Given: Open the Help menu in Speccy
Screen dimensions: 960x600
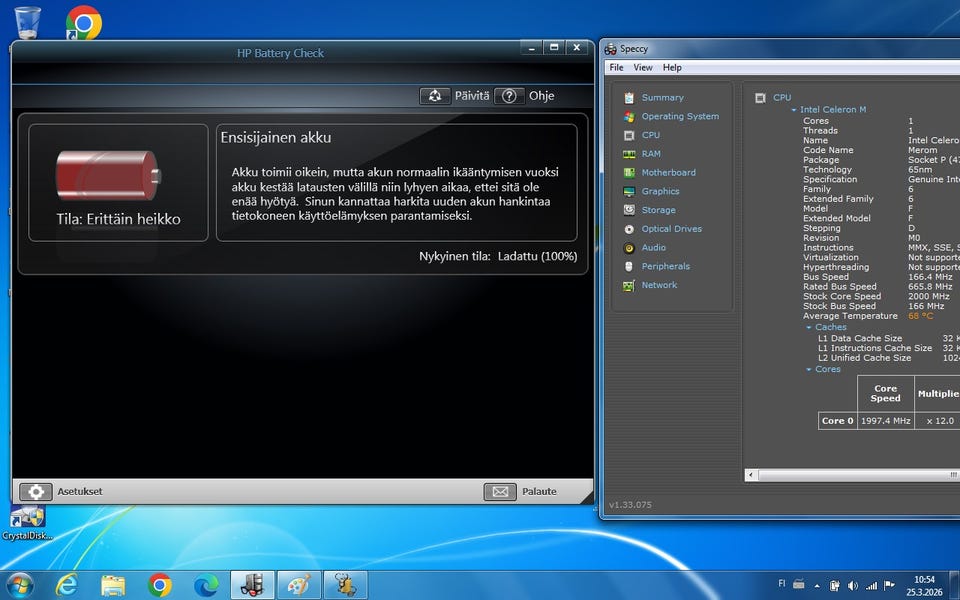Looking at the screenshot, I should click(x=672, y=68).
